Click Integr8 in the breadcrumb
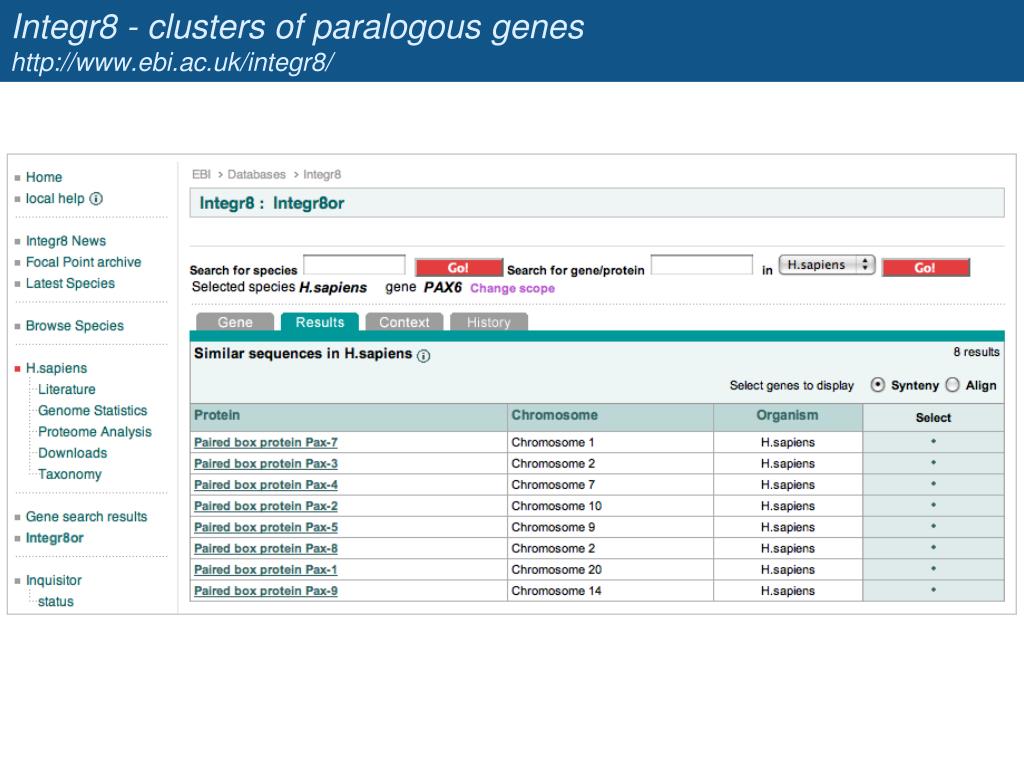This screenshot has width=1024, height=768. pos(322,174)
